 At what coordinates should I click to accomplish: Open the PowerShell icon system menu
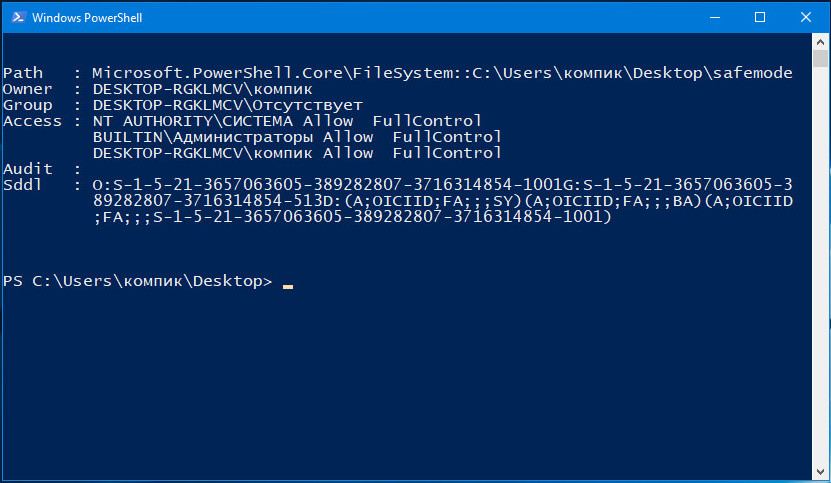click(19, 17)
